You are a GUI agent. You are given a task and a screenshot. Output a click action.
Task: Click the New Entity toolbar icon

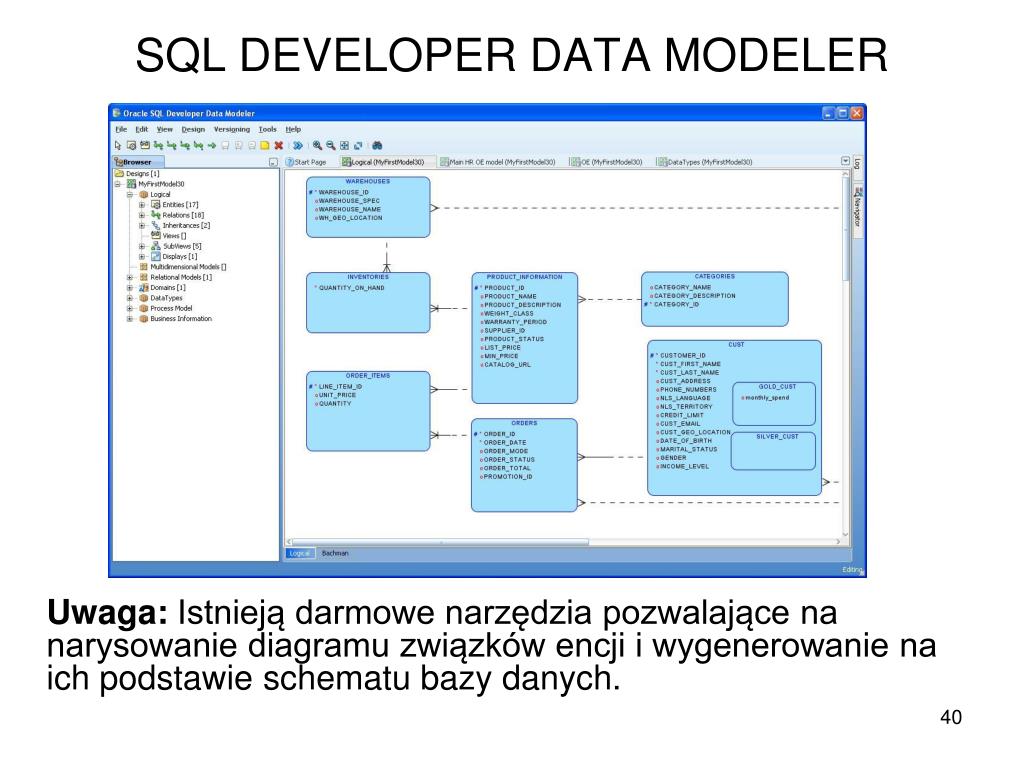131,146
